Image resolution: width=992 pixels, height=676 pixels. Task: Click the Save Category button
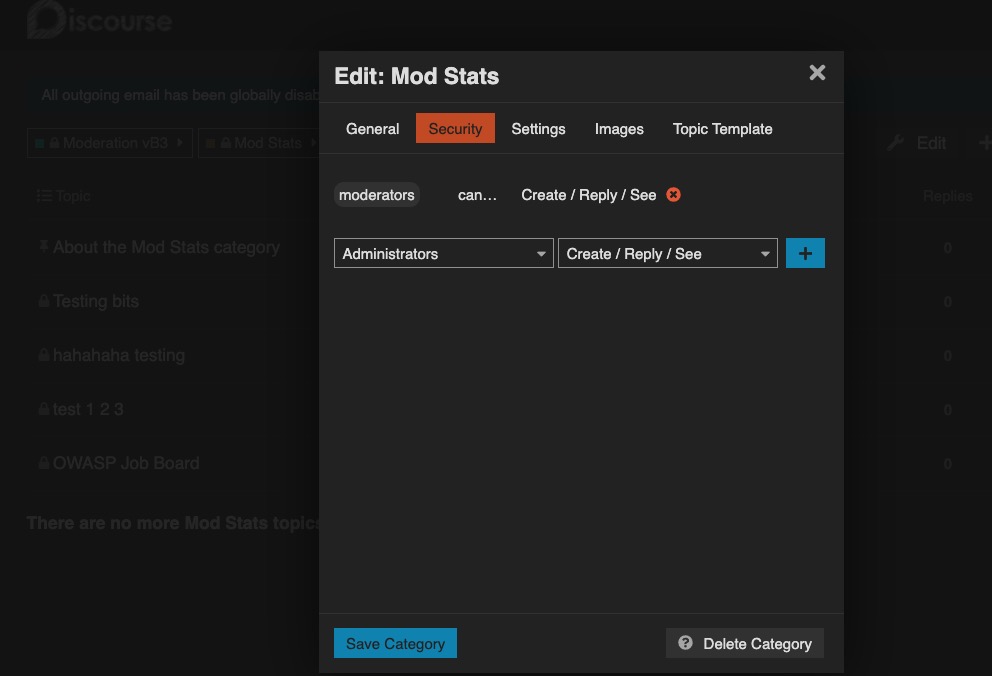pos(395,643)
